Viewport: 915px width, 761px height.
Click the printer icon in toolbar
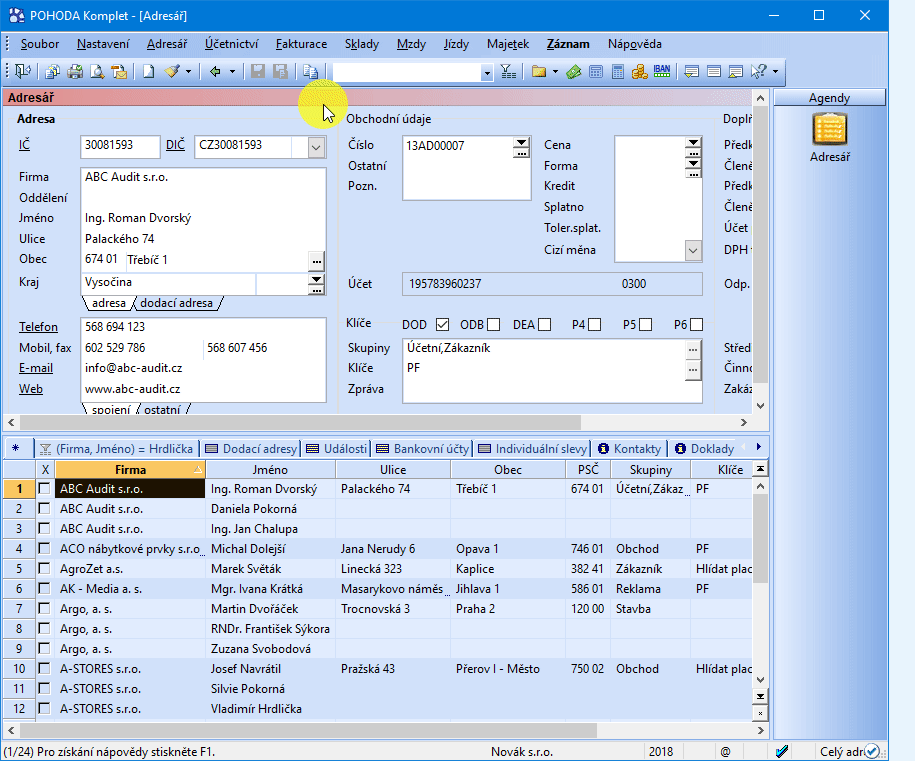click(75, 72)
